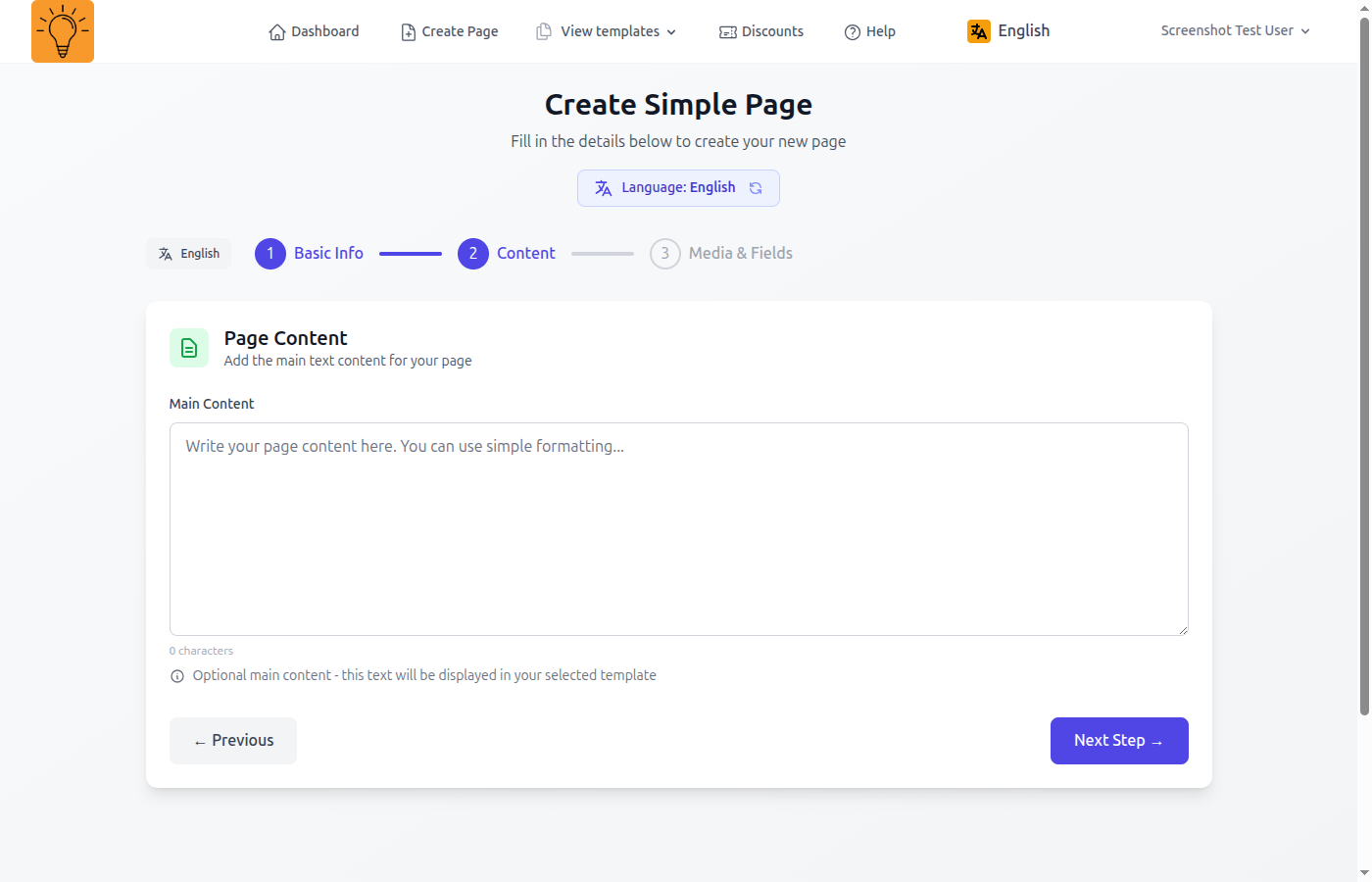1372x882 pixels.
Task: Click the "Main Content" field label
Action: tap(212, 404)
